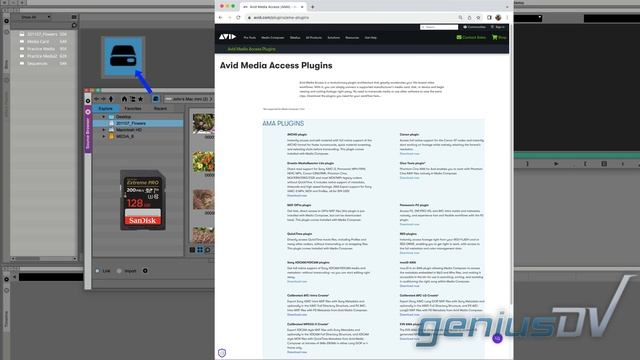Open Sibelius menu on Avid site
Image resolution: width=640 pixels, height=360 pixels.
[x=295, y=38]
